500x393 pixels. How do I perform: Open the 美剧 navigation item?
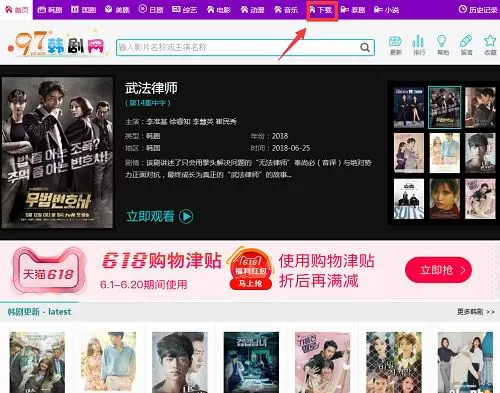117,10
